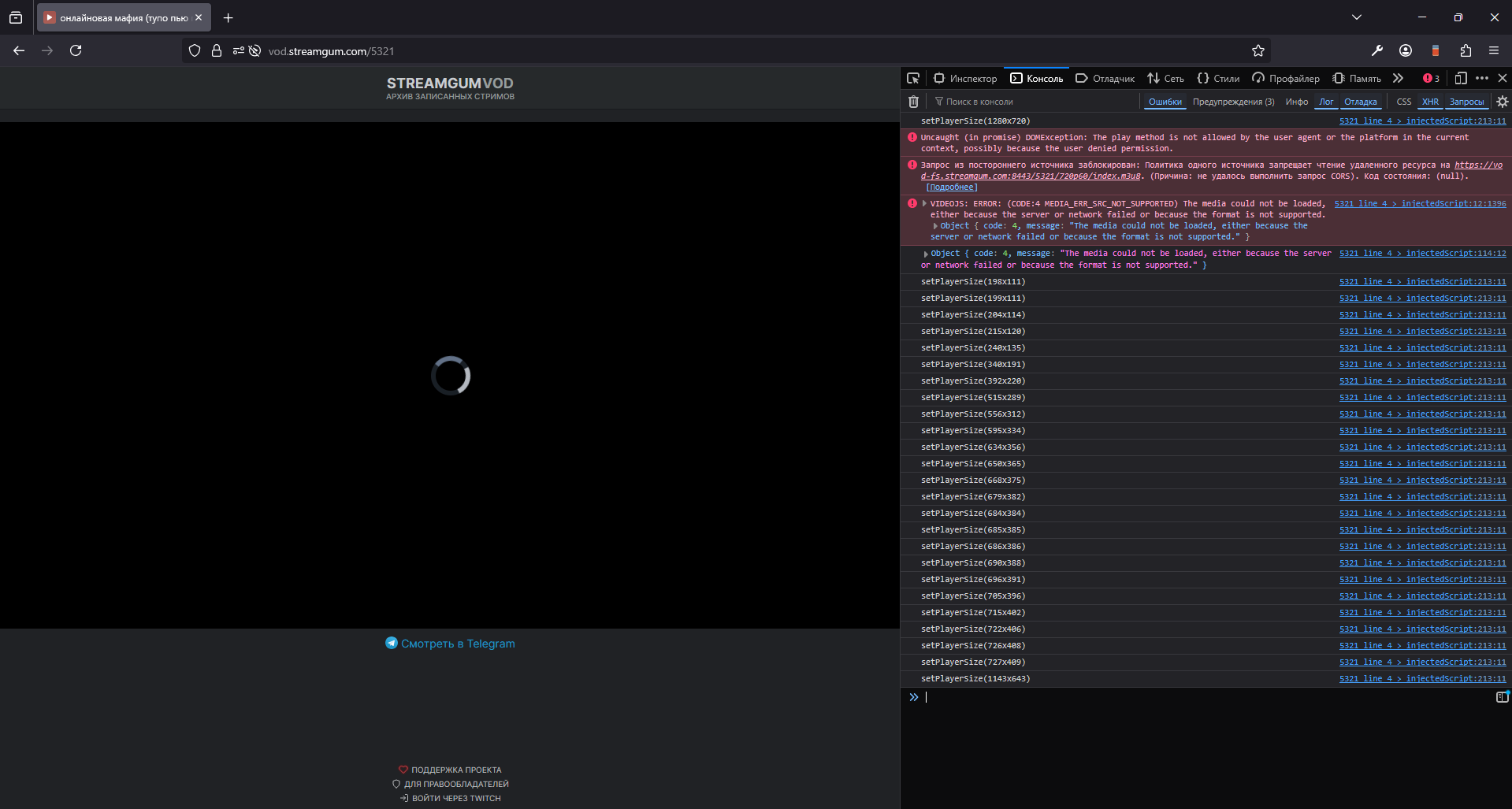Open the site permissions icon in address bar
Image resolution: width=1512 pixels, height=809 pixels.
tap(238, 51)
